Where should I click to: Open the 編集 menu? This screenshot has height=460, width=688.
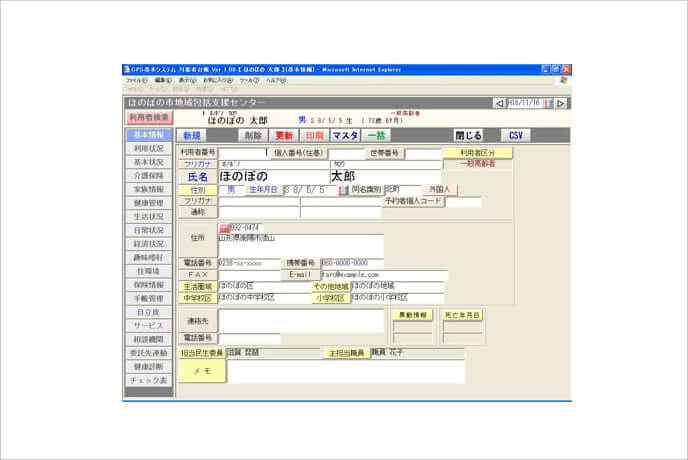163,81
